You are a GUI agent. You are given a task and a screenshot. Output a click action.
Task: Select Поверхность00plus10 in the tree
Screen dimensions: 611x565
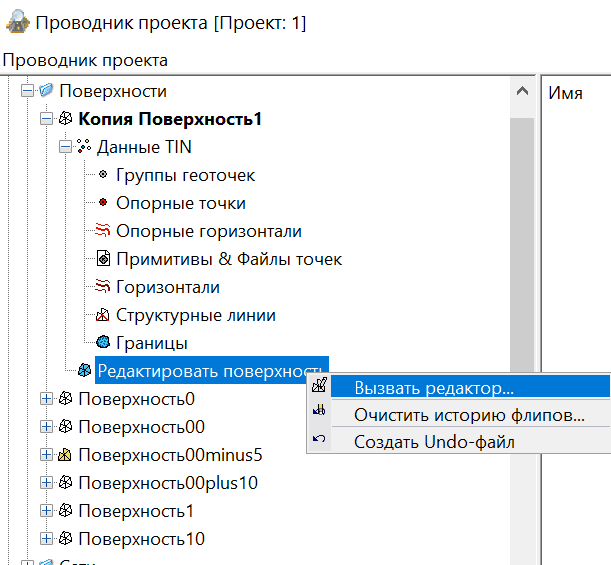tap(169, 483)
